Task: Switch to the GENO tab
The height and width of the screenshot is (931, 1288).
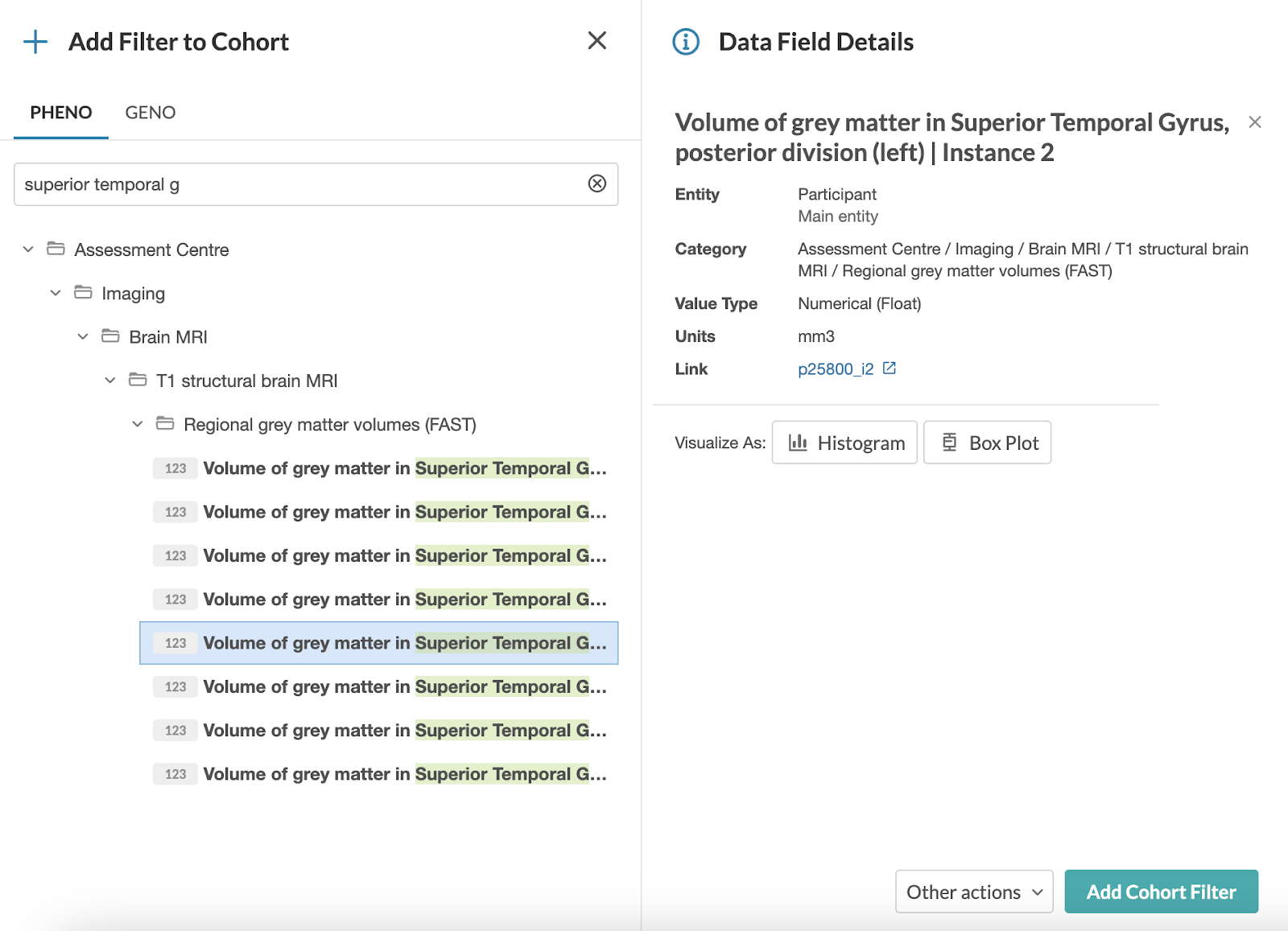Action: tap(151, 113)
